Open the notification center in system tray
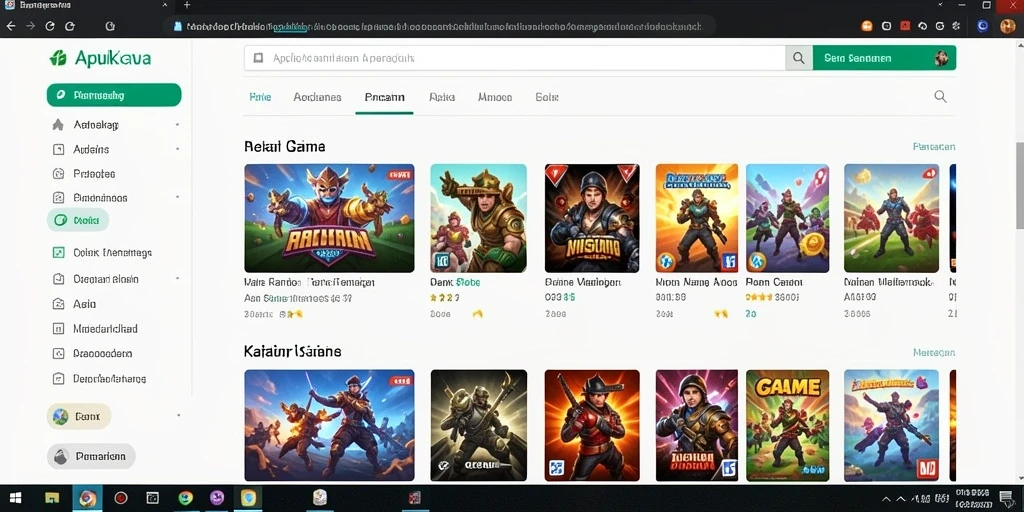The height and width of the screenshot is (512, 1024). tap(1006, 498)
